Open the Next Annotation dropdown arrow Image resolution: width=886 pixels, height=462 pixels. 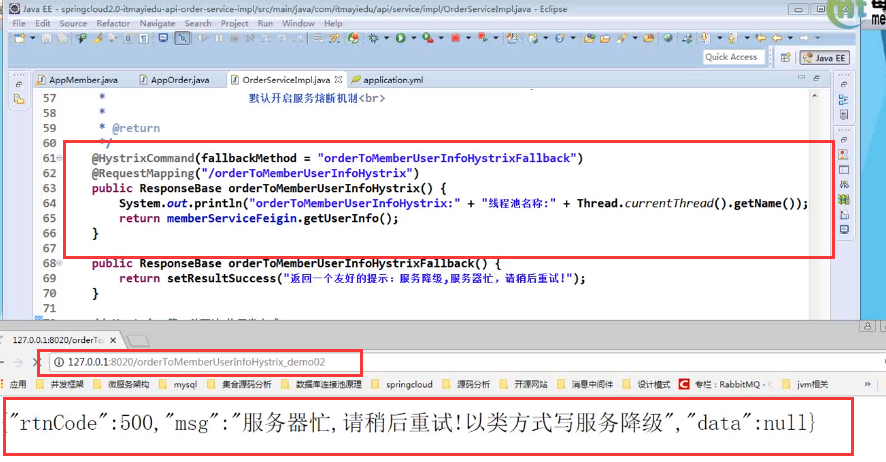click(x=719, y=38)
